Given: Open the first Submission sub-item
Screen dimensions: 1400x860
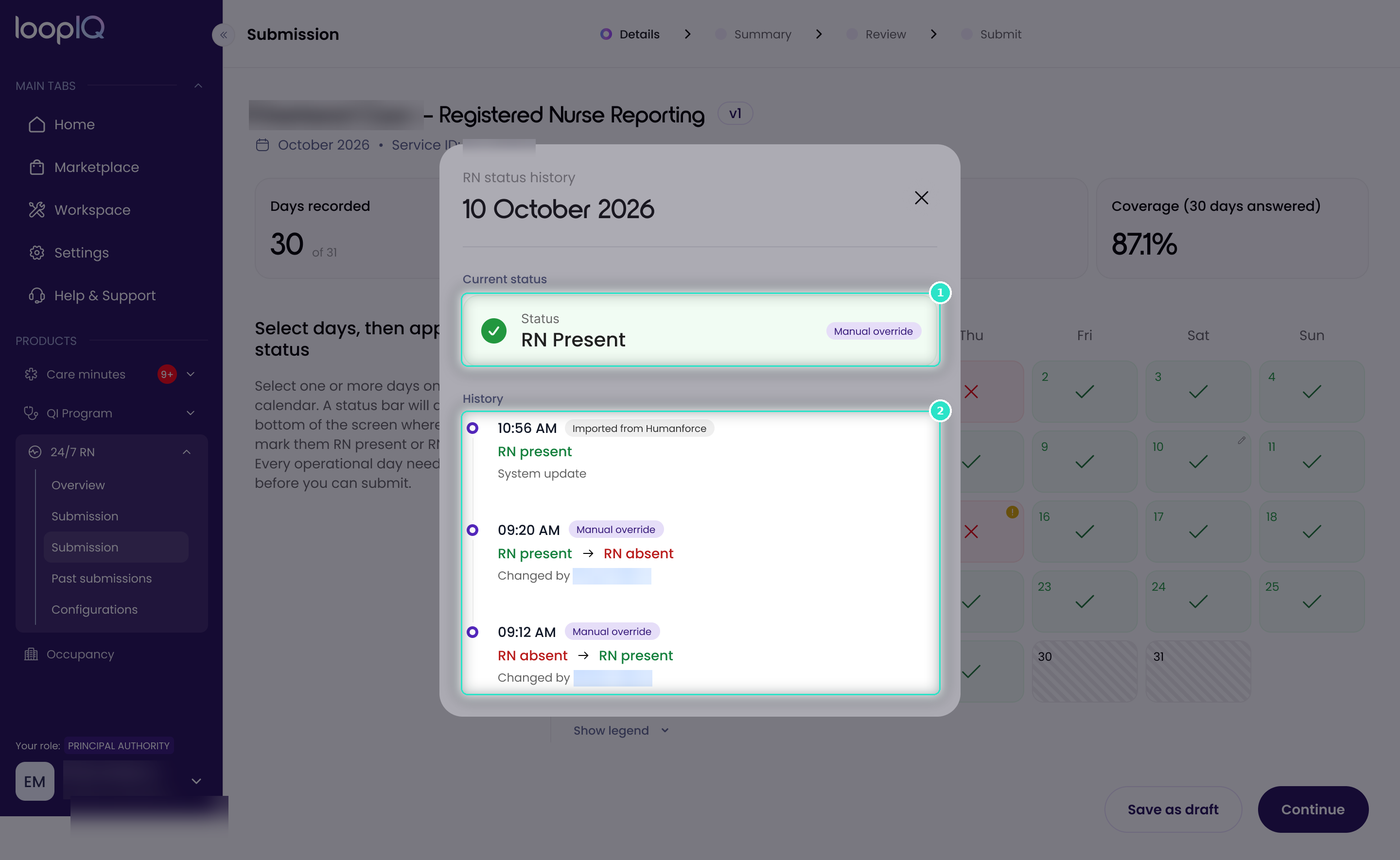Looking at the screenshot, I should pyautogui.click(x=85, y=516).
